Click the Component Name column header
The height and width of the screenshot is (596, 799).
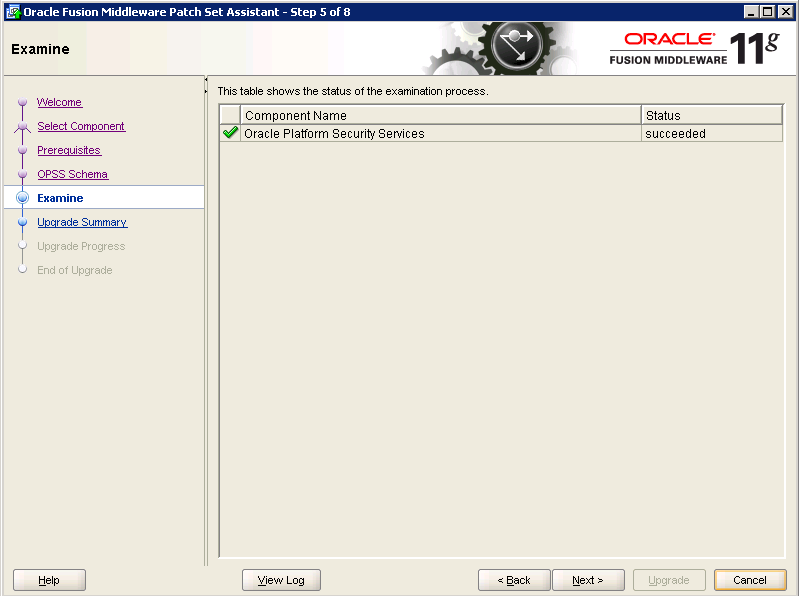[441, 116]
